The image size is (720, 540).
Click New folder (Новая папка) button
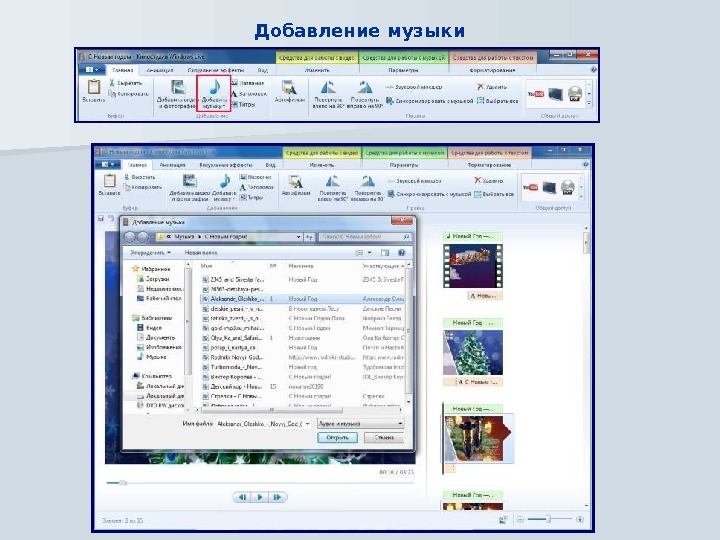click(x=201, y=253)
